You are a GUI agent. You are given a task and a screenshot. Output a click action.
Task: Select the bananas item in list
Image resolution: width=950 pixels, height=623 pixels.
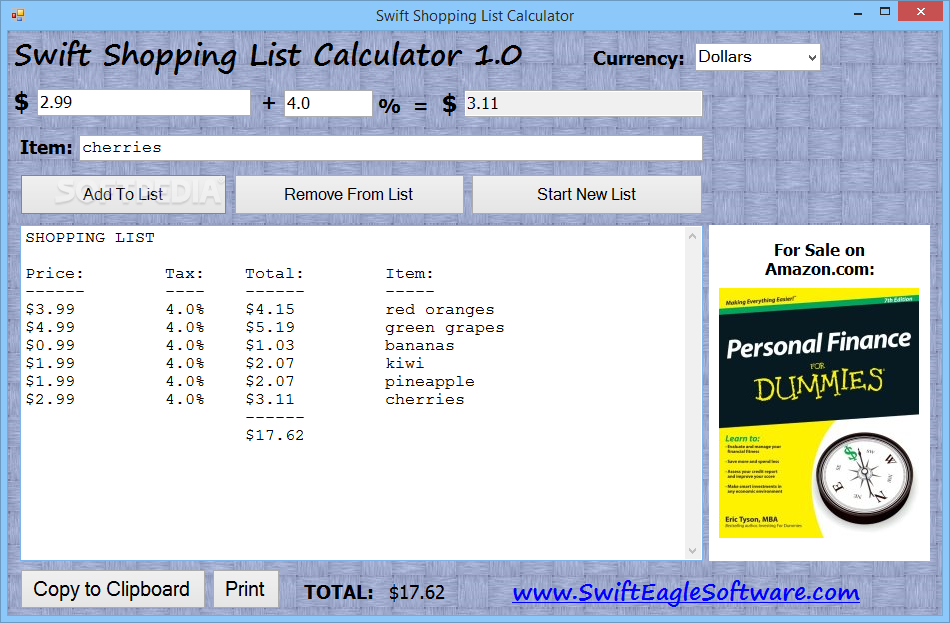pyautogui.click(x=420, y=345)
